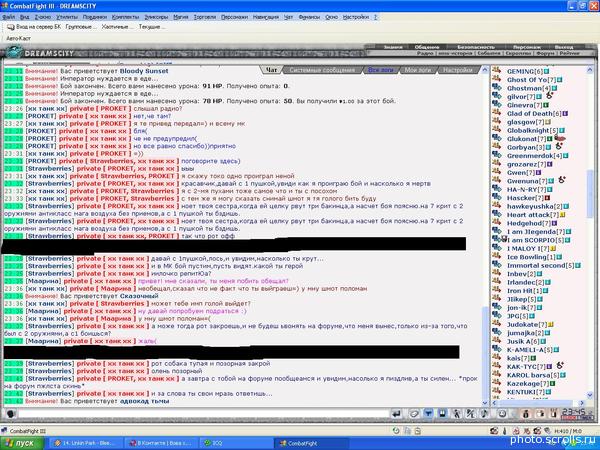Open the Навигация menu
The height and width of the screenshot is (450, 600).
click(x=266, y=17)
